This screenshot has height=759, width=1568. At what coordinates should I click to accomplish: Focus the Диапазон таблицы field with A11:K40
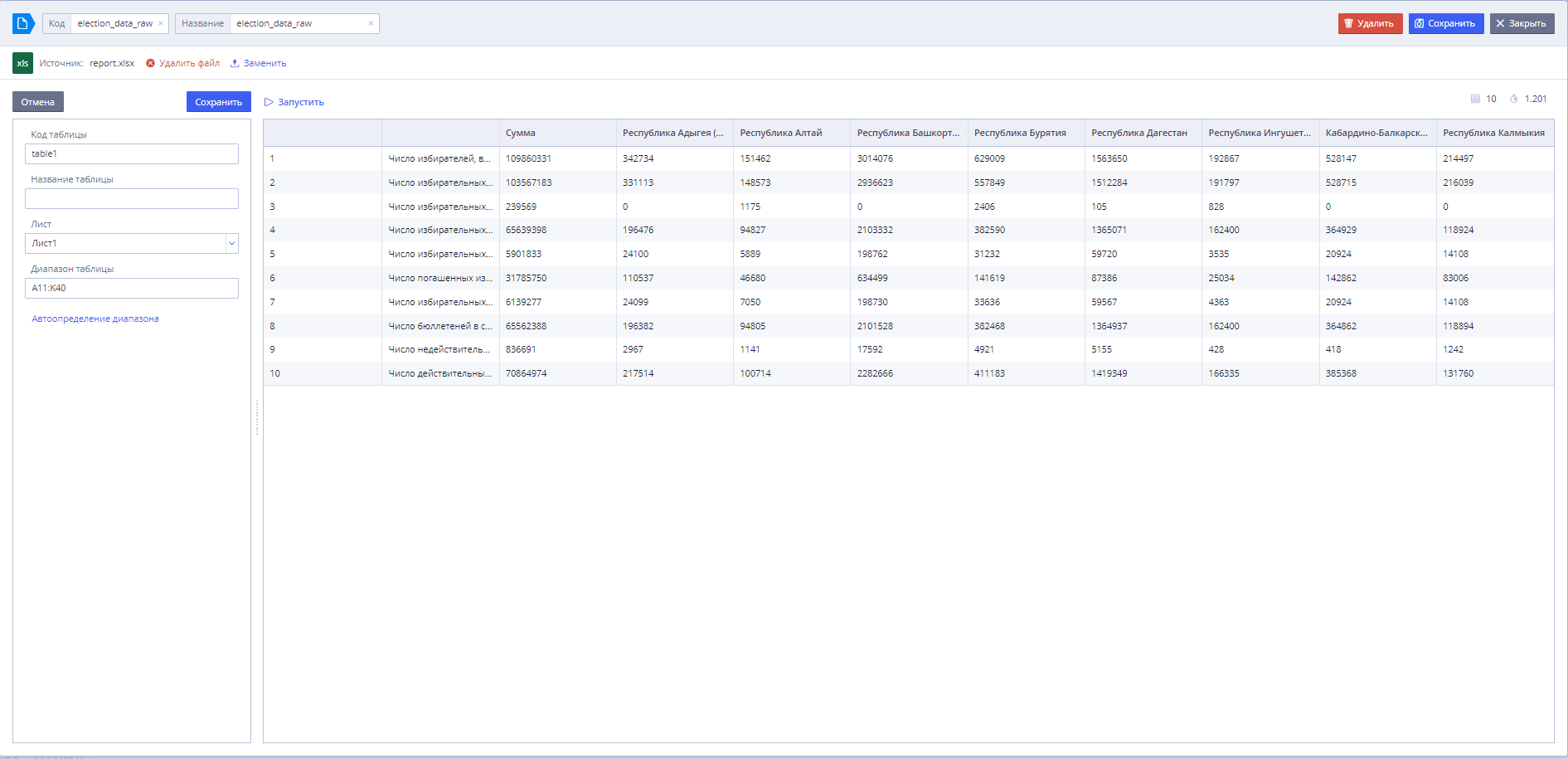click(132, 288)
